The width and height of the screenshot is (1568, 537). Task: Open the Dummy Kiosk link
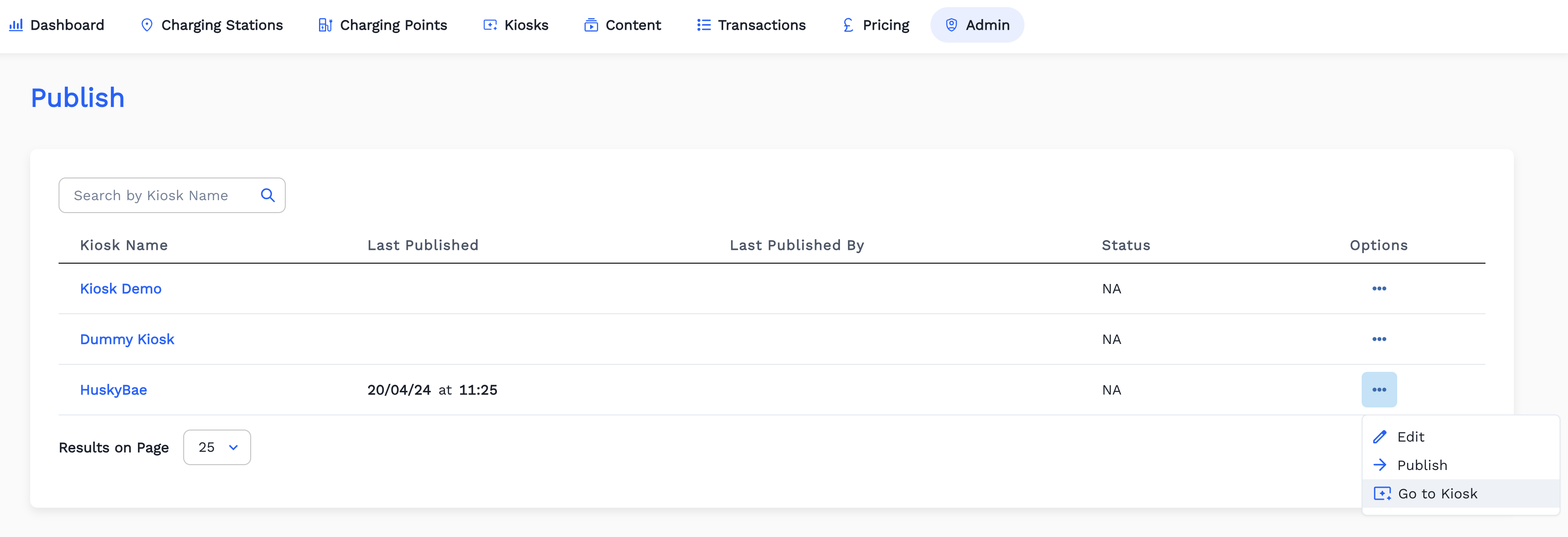pyautogui.click(x=126, y=339)
